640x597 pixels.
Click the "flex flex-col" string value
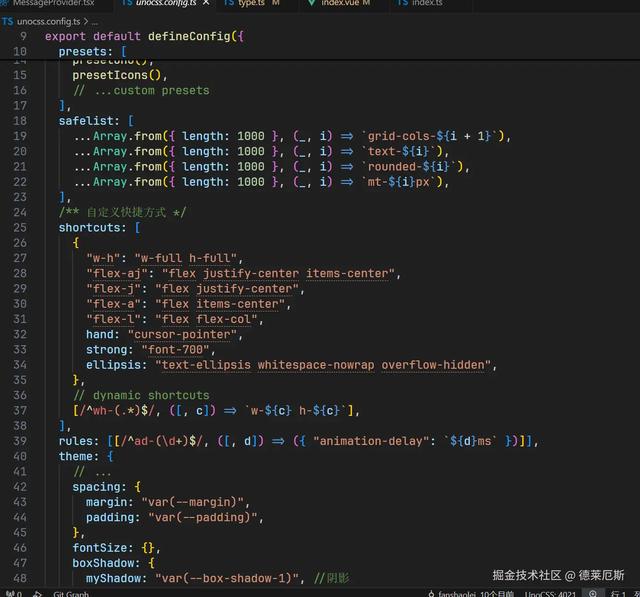(206, 319)
